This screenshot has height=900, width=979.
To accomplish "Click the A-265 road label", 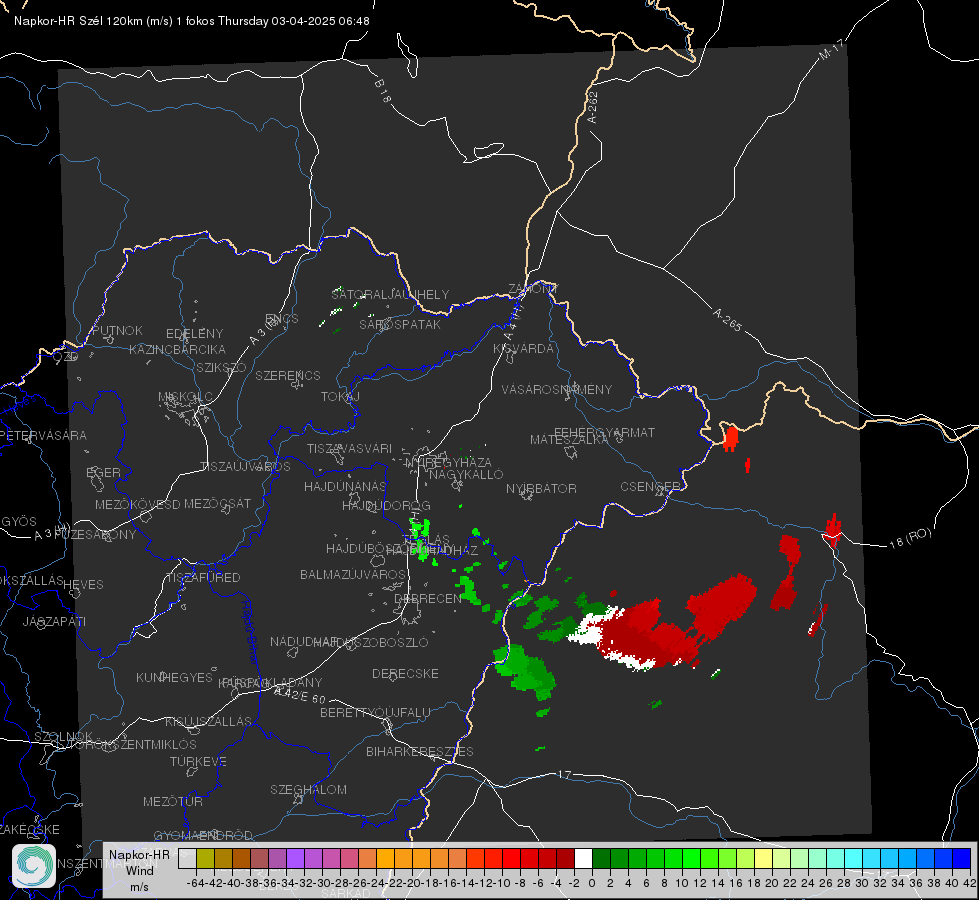I will point(727,319).
